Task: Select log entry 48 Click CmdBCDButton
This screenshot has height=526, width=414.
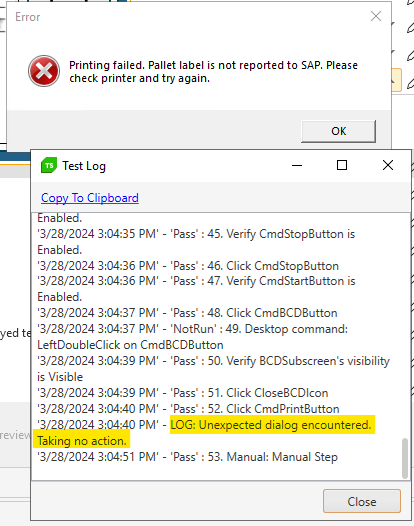Action: (x=187, y=313)
